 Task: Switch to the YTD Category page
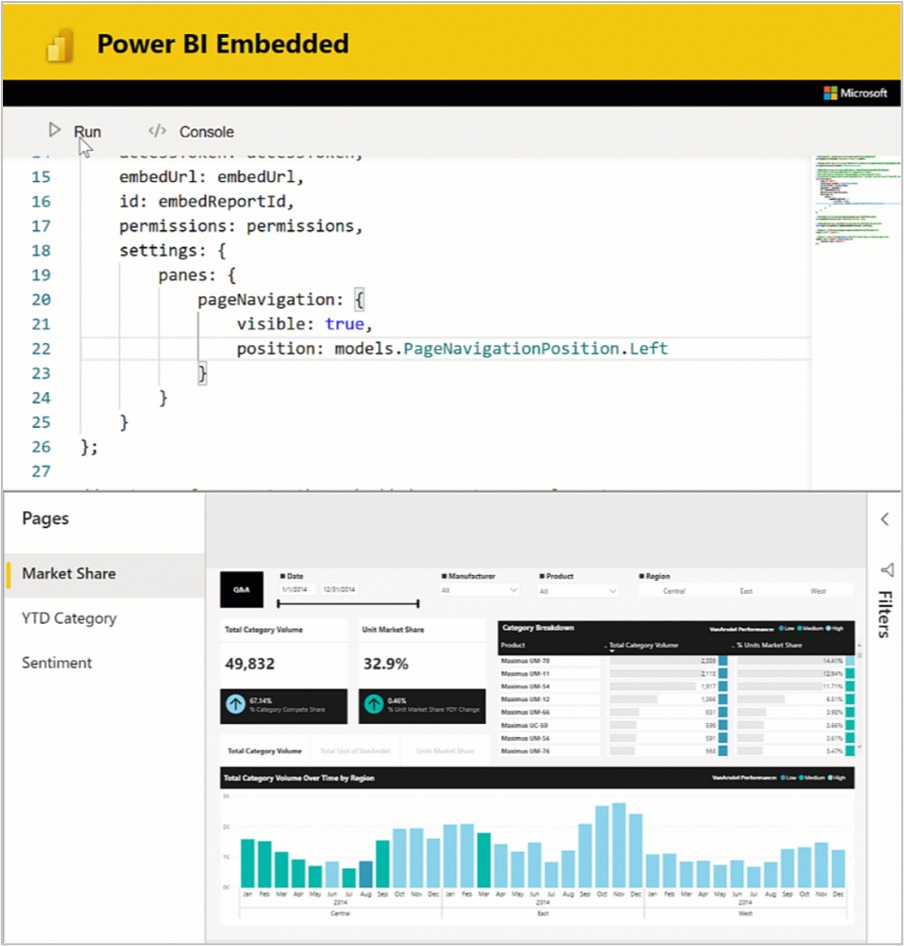click(x=104, y=618)
